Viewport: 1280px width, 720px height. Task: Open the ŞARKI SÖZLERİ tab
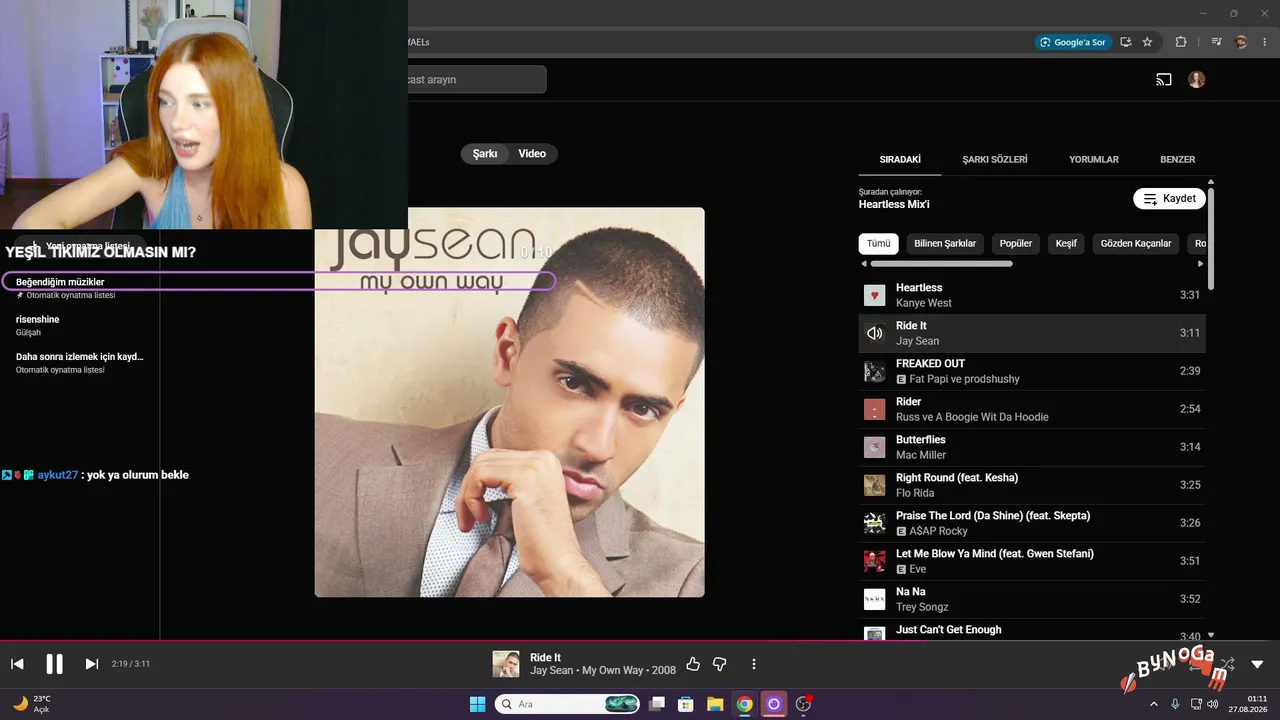995,160
